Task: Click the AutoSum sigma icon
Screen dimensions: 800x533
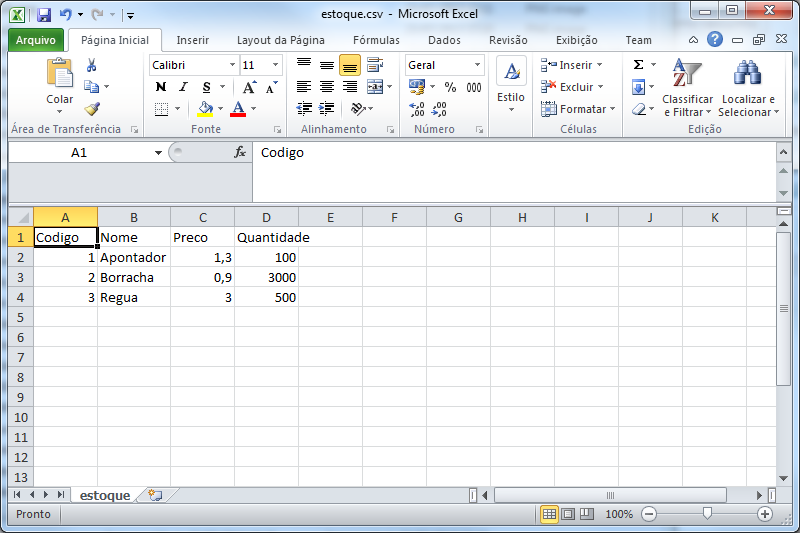Action: 638,65
